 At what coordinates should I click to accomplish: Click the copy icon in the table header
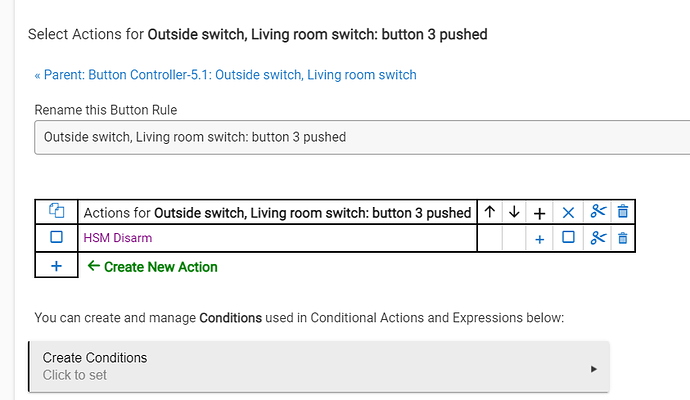[56, 212]
